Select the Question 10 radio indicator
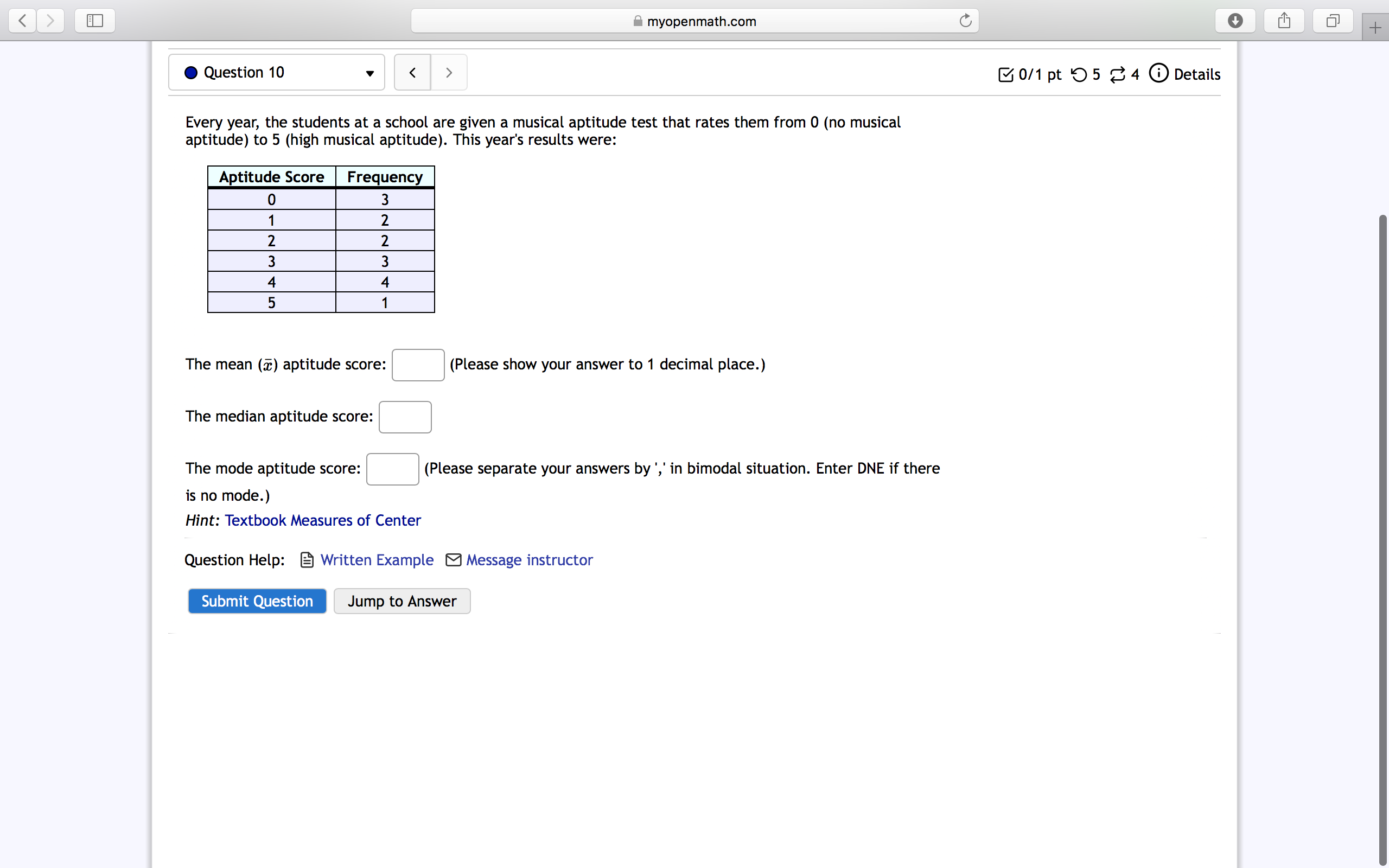Image resolution: width=1389 pixels, height=868 pixels. pos(190,72)
